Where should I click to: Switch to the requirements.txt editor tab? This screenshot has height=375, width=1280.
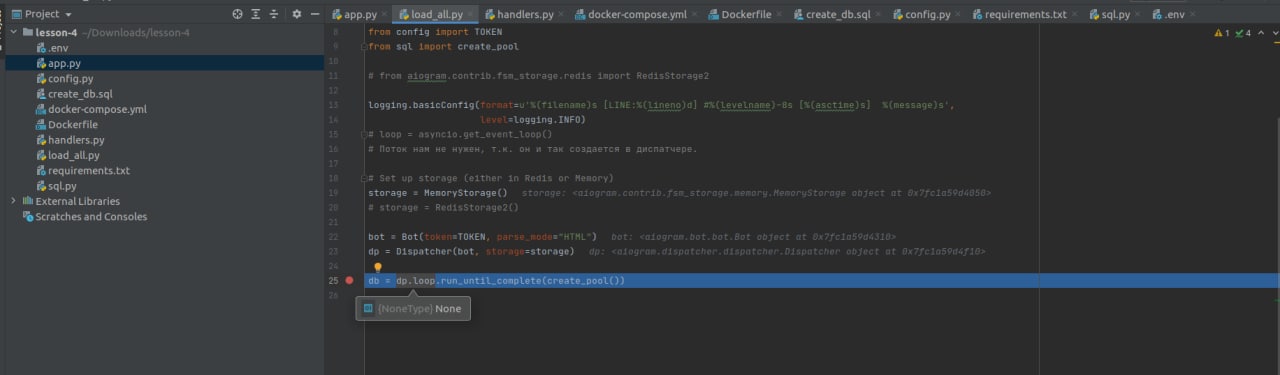(1024, 14)
